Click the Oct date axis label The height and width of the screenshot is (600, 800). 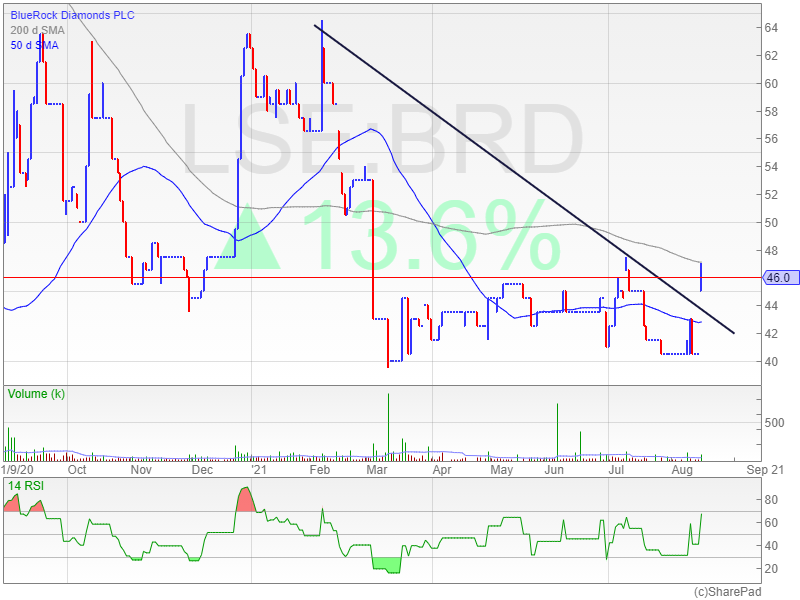pyautogui.click(x=77, y=469)
